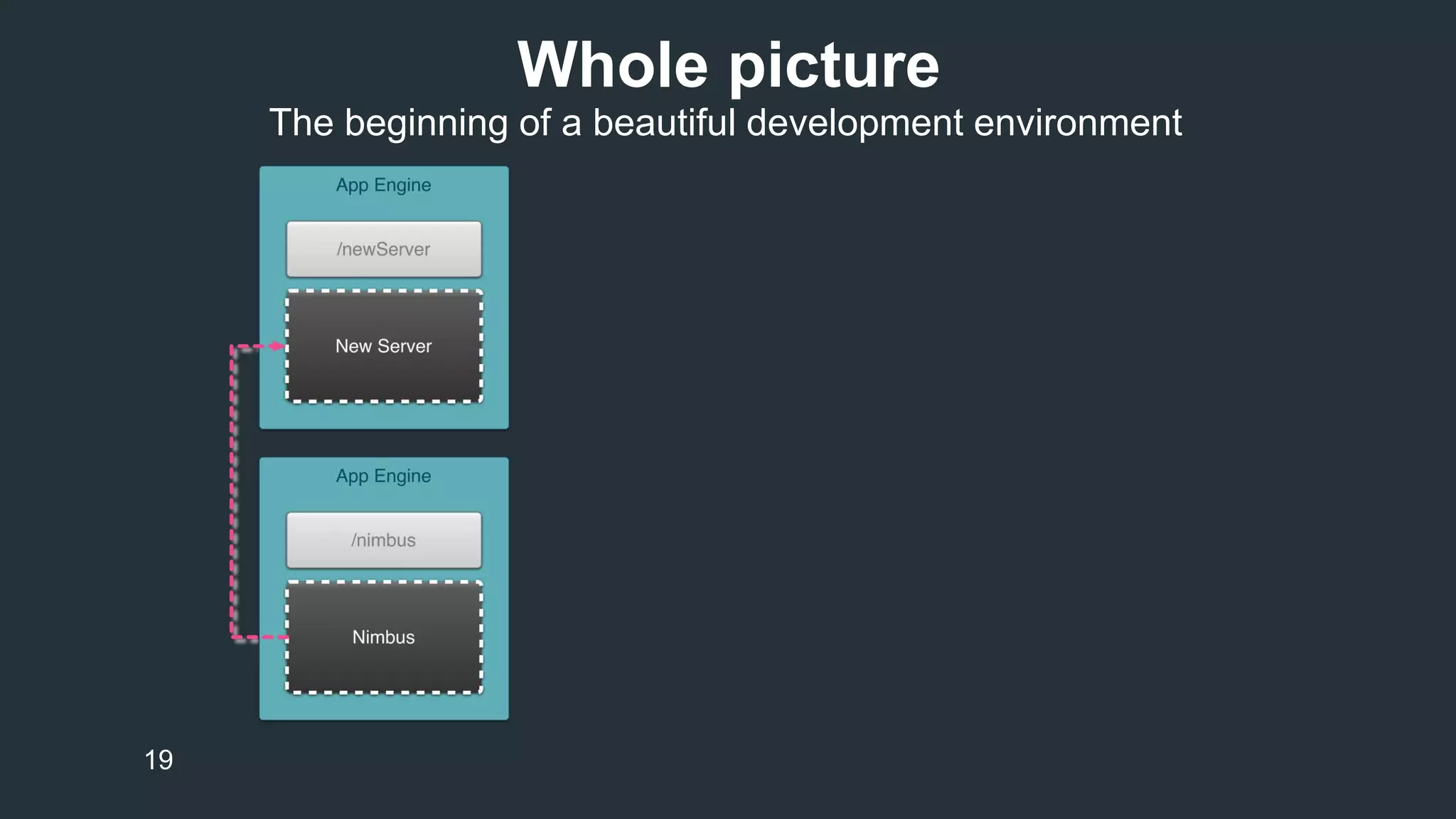Click the App Engine label above /newServer
Viewport: 1456px width, 819px height.
point(384,185)
